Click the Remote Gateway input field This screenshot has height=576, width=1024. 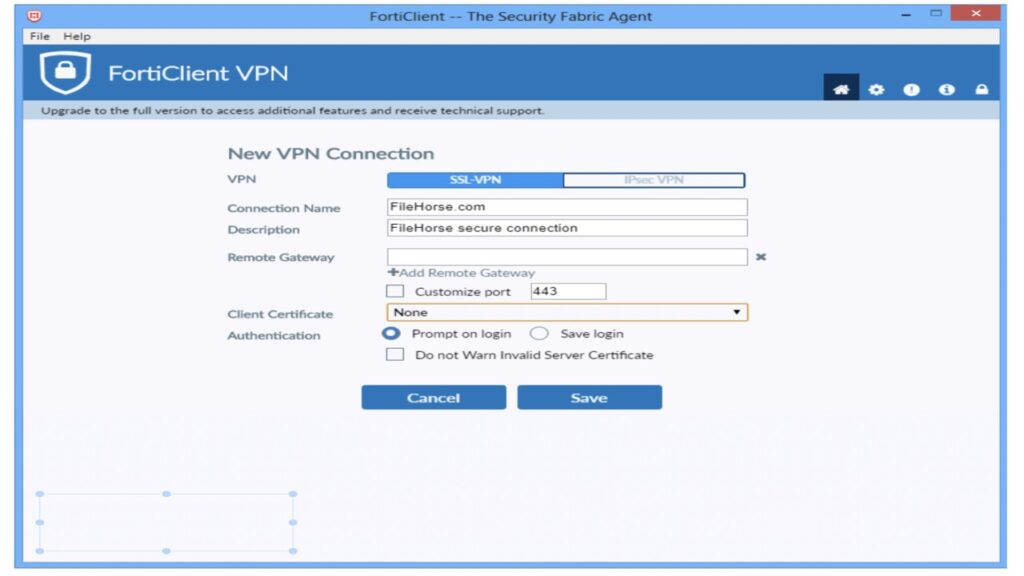pyautogui.click(x=567, y=257)
